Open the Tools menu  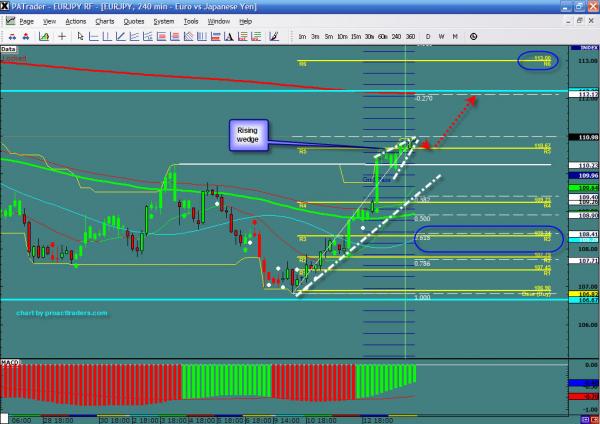(191, 20)
